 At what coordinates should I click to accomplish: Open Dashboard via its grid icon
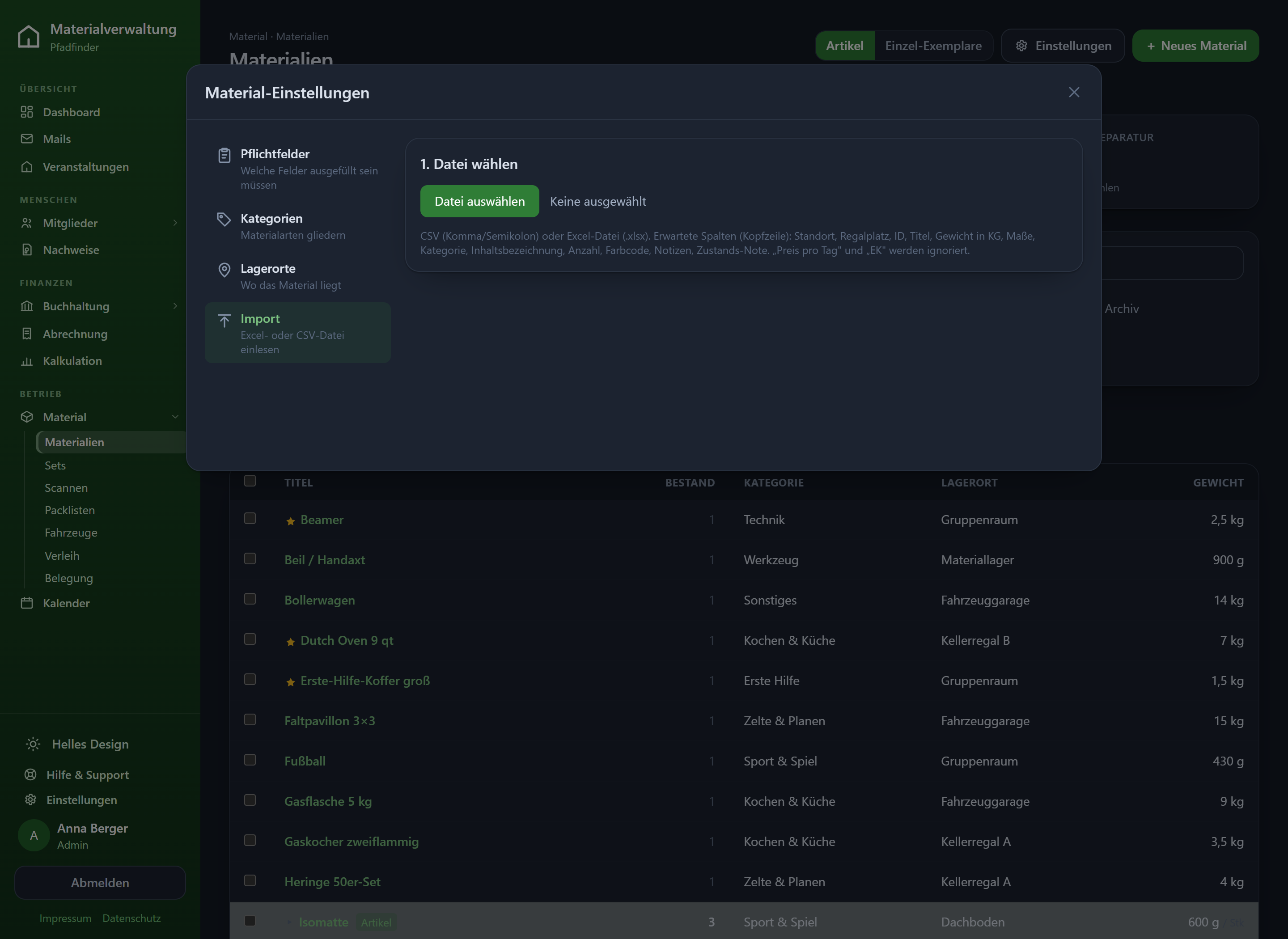tap(27, 112)
